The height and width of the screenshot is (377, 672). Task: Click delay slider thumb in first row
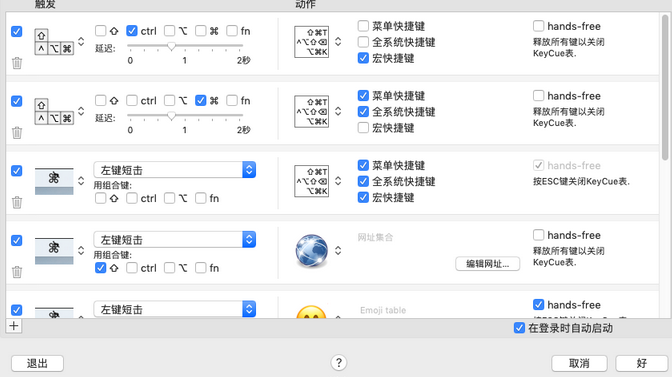[x=171, y=46]
